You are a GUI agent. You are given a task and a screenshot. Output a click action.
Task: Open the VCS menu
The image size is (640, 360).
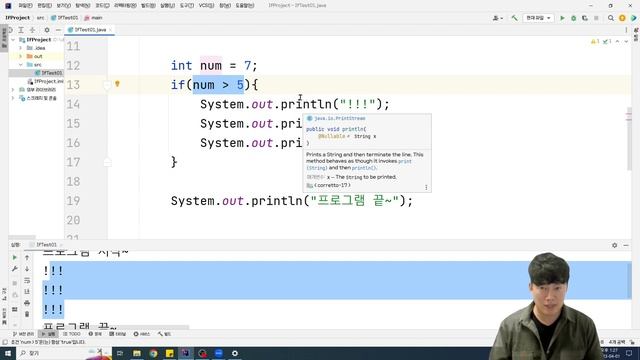point(206,6)
